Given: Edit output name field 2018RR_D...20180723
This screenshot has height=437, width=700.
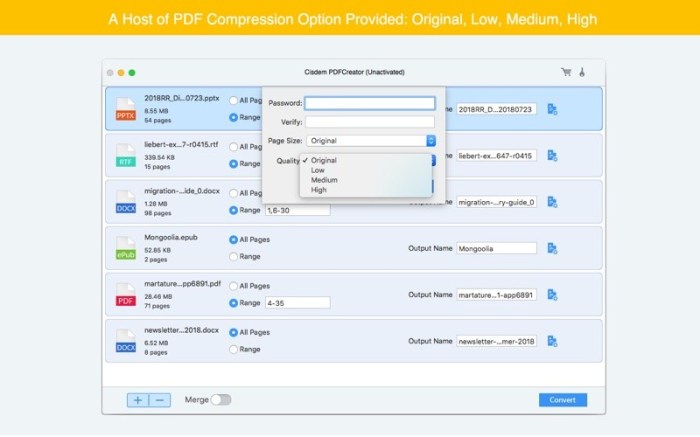Looking at the screenshot, I should [x=496, y=109].
